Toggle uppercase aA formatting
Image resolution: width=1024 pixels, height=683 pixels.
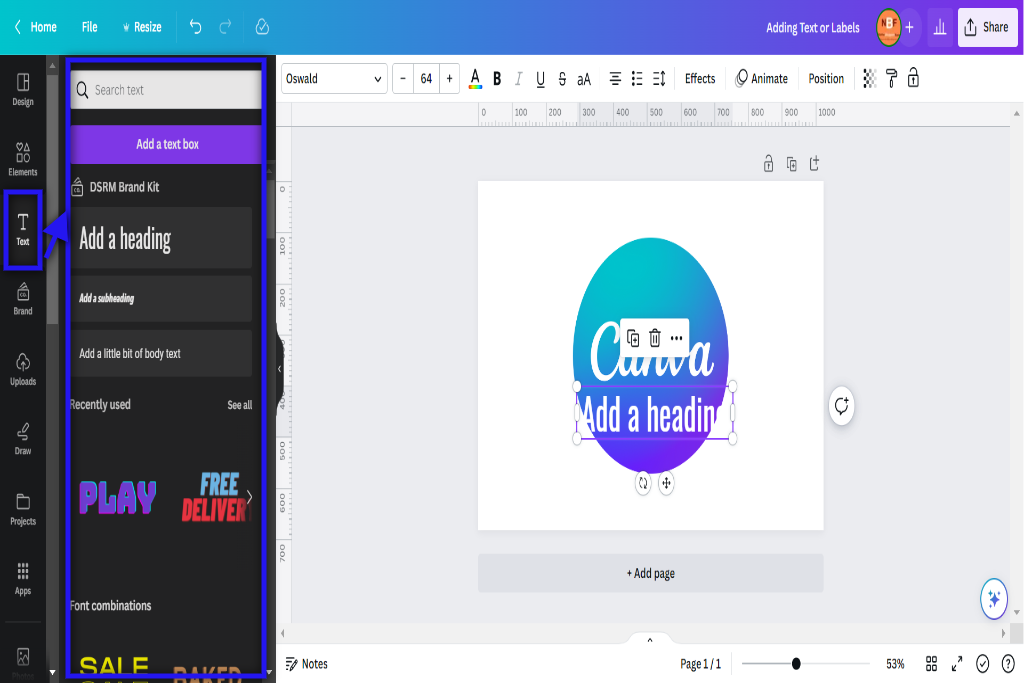click(x=584, y=79)
